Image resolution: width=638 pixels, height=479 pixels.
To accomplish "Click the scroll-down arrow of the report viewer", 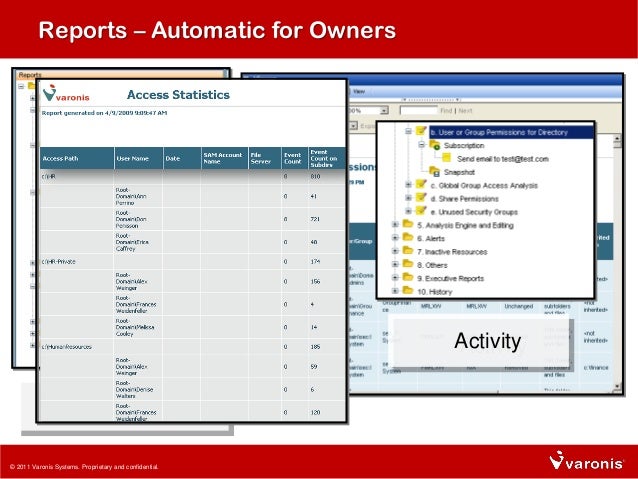I will coord(617,386).
